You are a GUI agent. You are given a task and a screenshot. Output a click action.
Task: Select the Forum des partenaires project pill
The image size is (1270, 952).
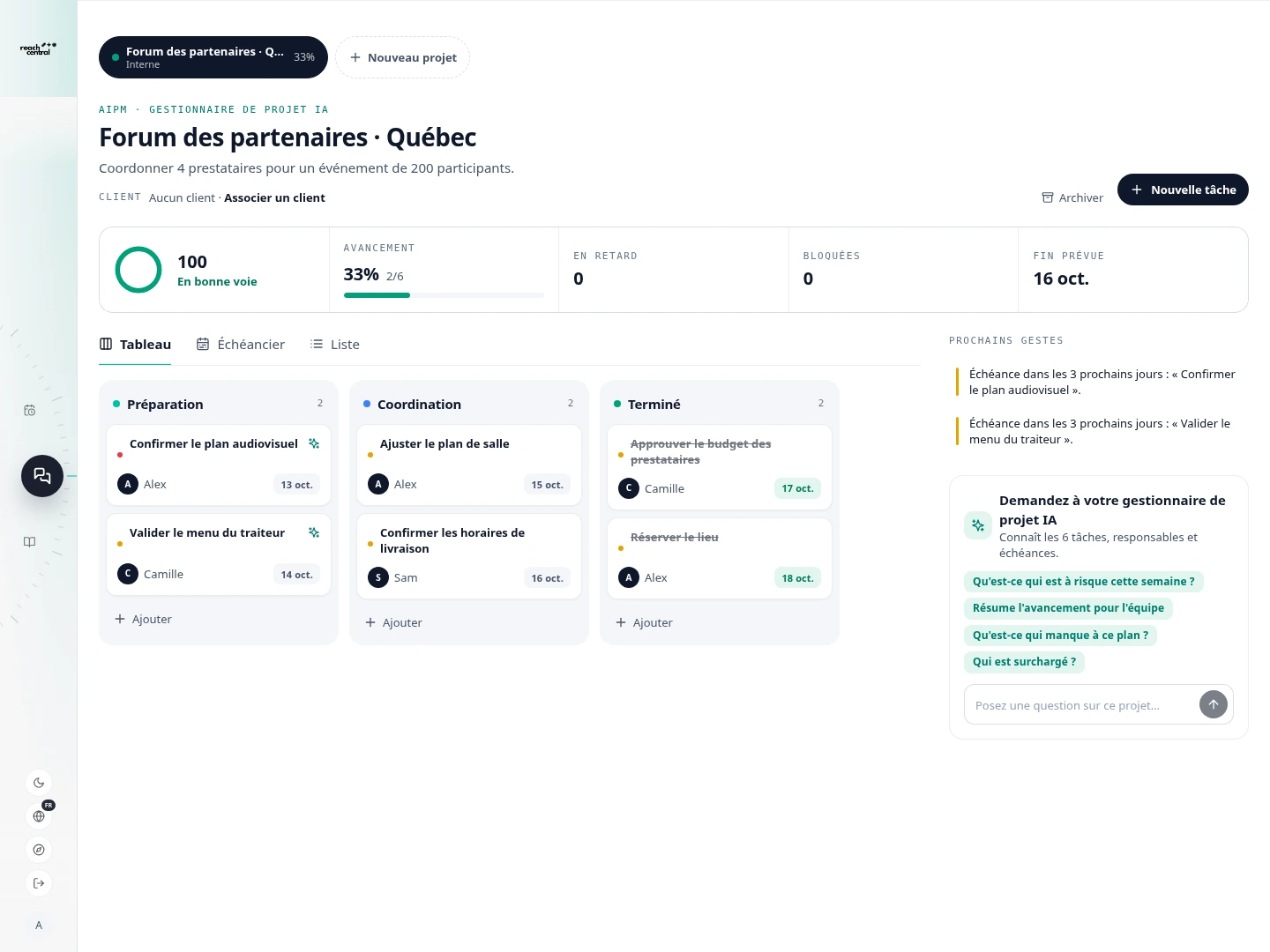[x=213, y=57]
